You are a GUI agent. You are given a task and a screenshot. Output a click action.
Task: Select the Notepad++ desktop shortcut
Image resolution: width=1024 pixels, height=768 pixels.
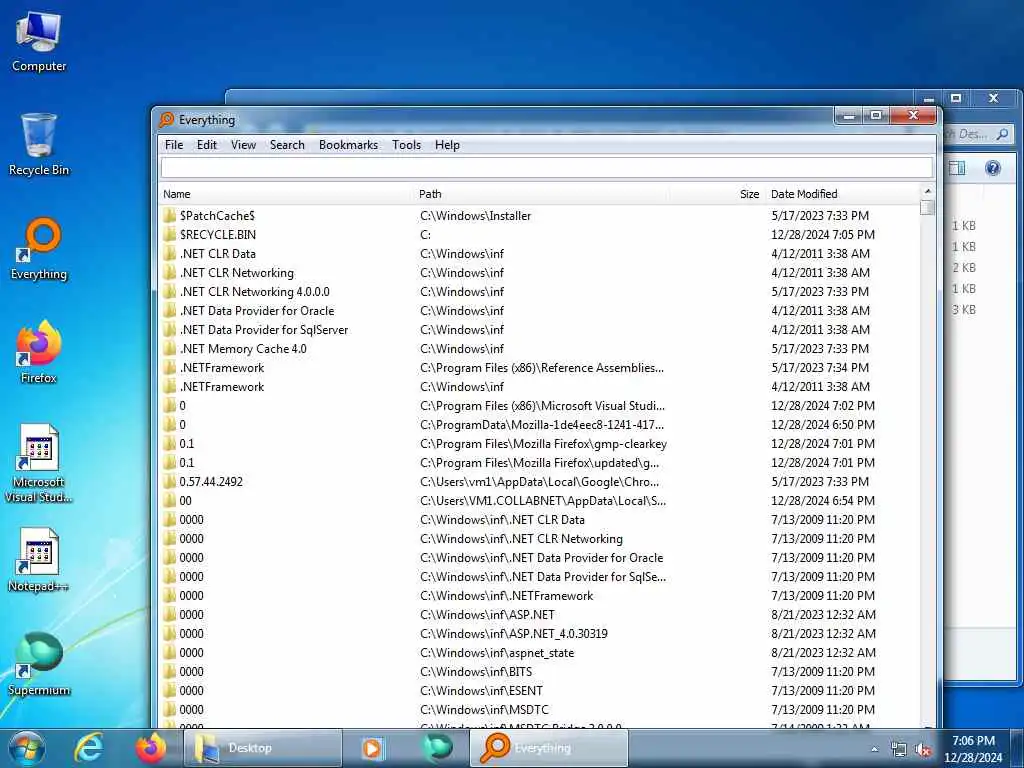tap(39, 560)
